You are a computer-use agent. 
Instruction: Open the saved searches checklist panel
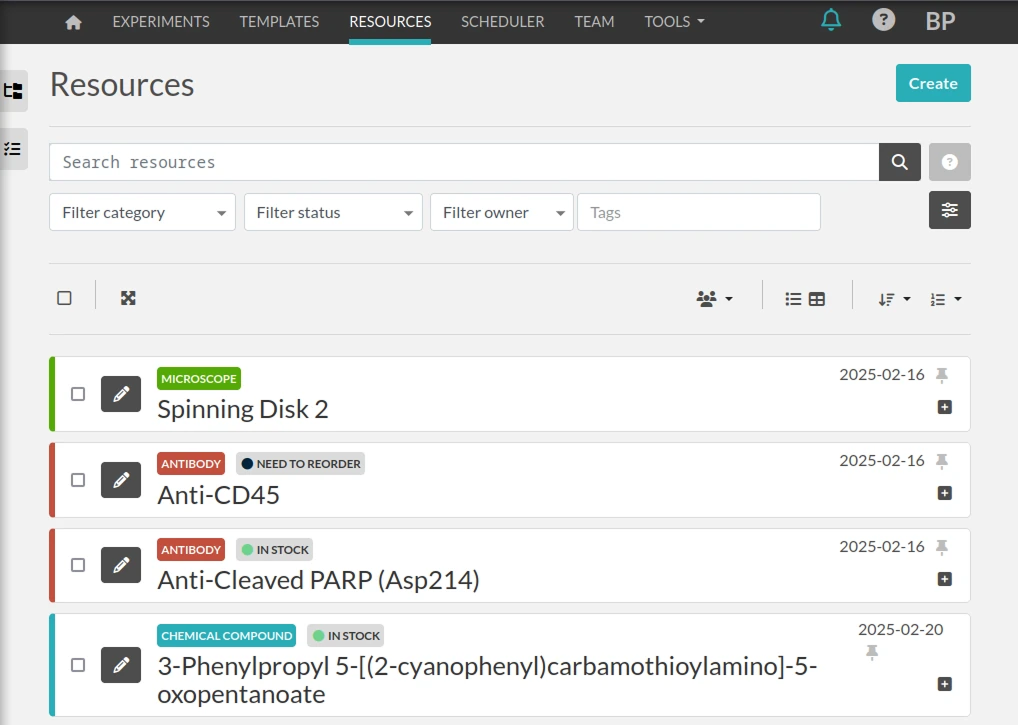13,148
